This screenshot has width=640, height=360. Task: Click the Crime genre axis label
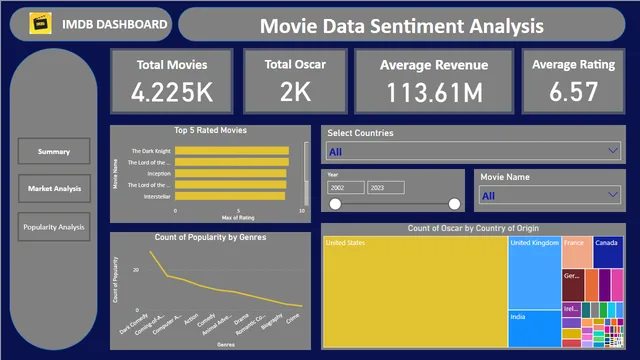click(293, 318)
